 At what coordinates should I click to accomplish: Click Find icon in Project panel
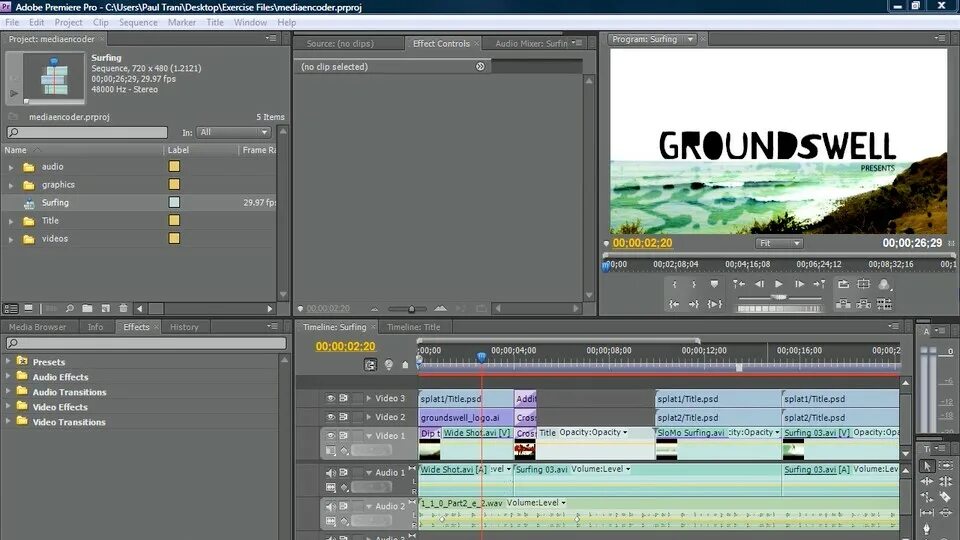[70, 309]
